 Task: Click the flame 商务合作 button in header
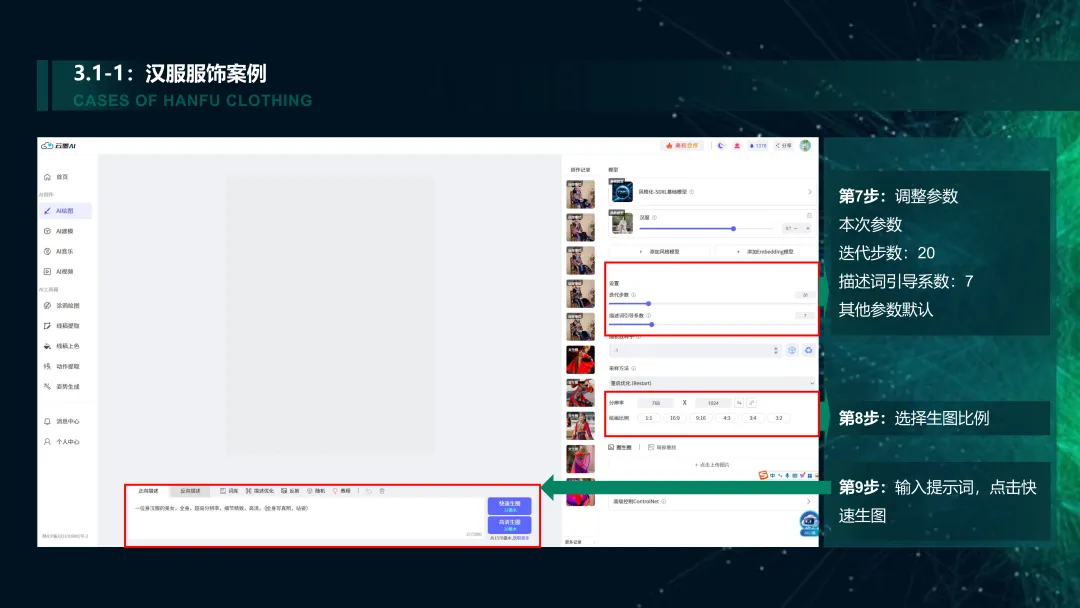[682, 145]
